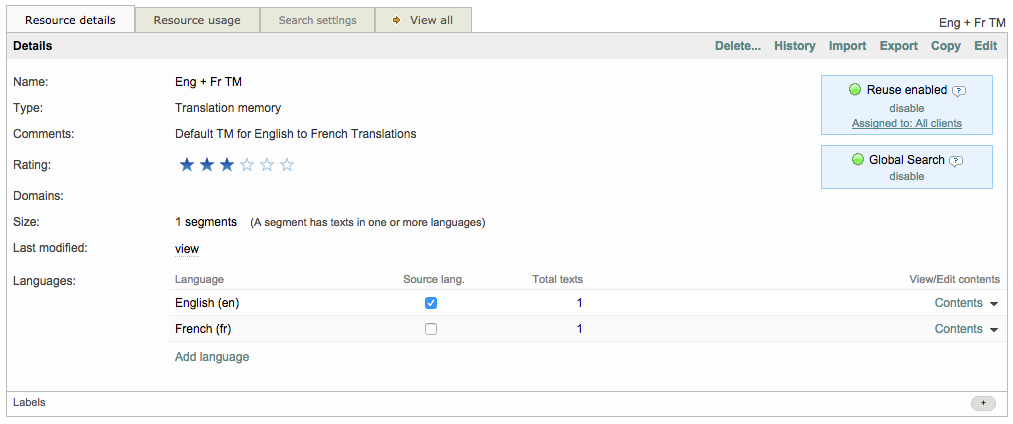Click the Export action
This screenshot has height=424, width=1013.
tap(898, 46)
